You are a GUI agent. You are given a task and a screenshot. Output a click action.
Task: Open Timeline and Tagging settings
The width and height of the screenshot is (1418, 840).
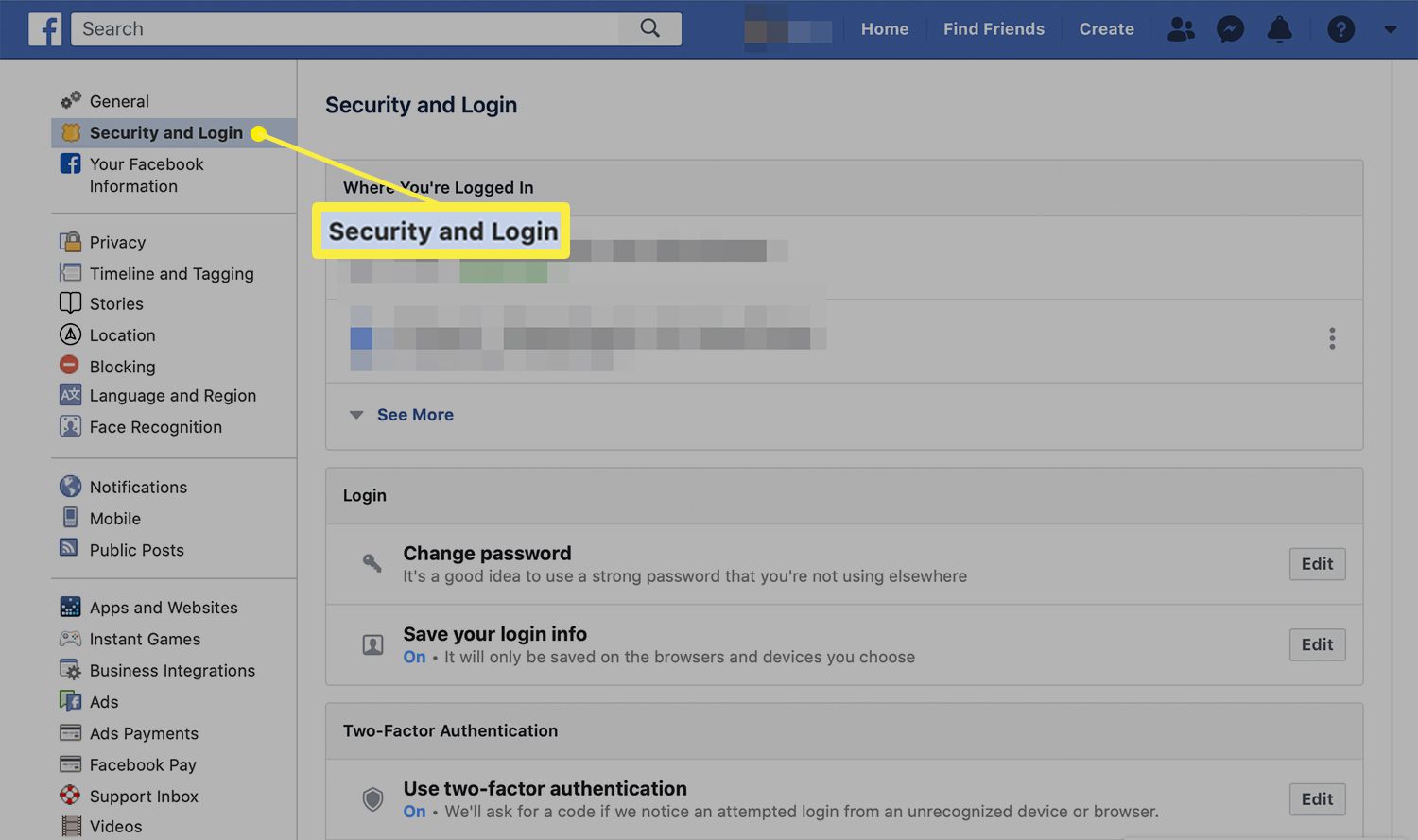click(172, 274)
